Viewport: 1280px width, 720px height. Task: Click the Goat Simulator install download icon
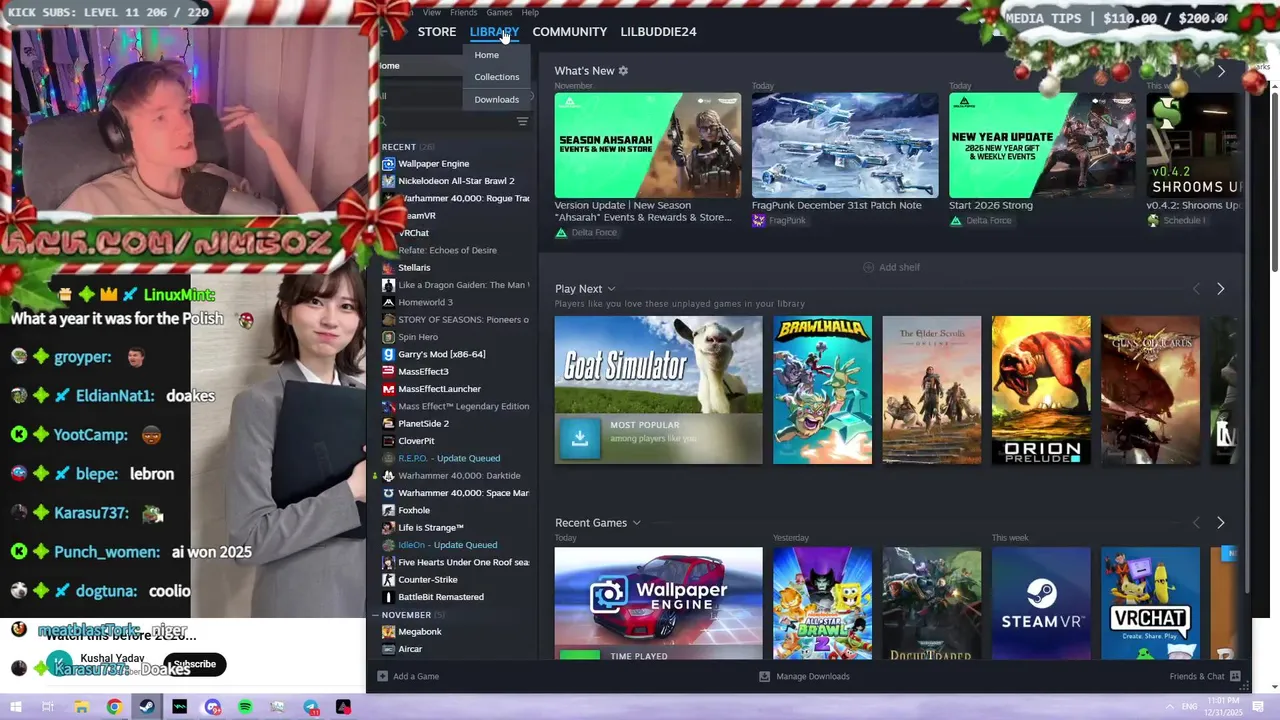(x=580, y=438)
